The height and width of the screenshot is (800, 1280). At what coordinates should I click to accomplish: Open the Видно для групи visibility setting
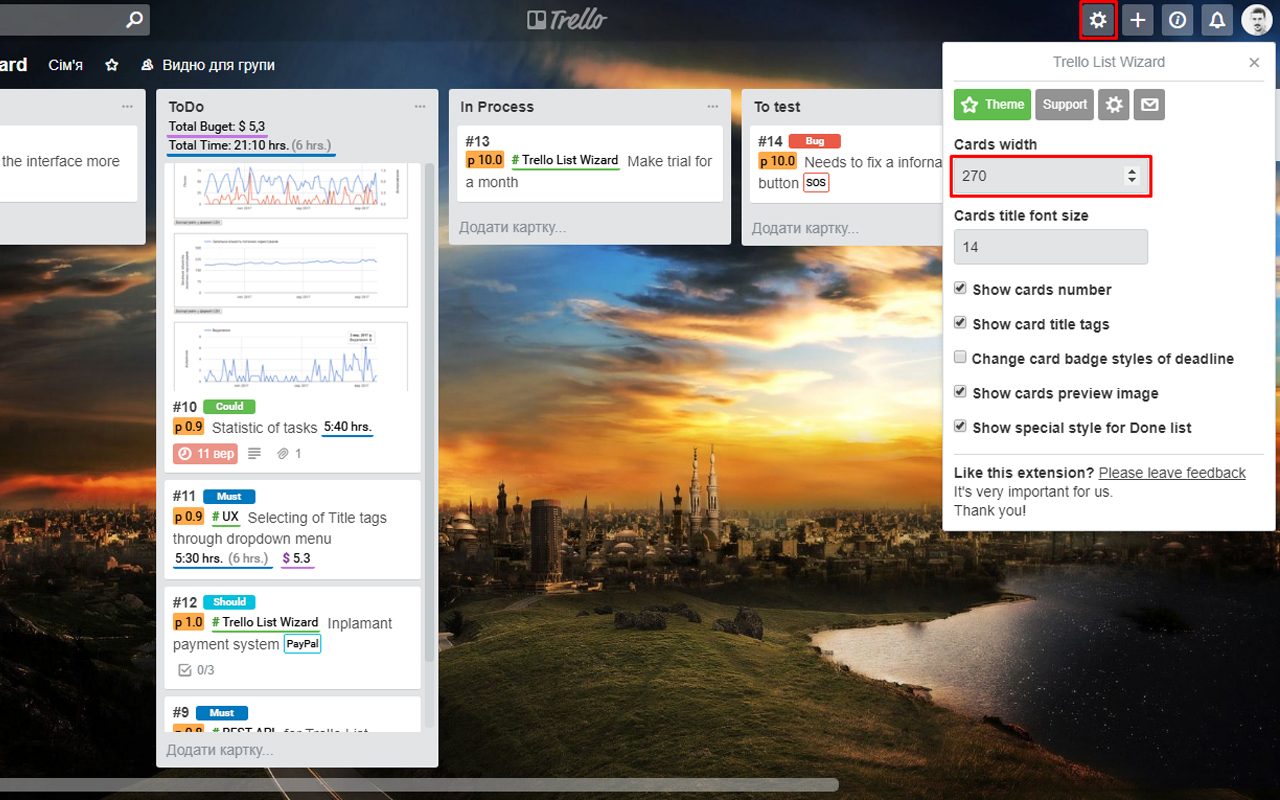click(x=208, y=65)
